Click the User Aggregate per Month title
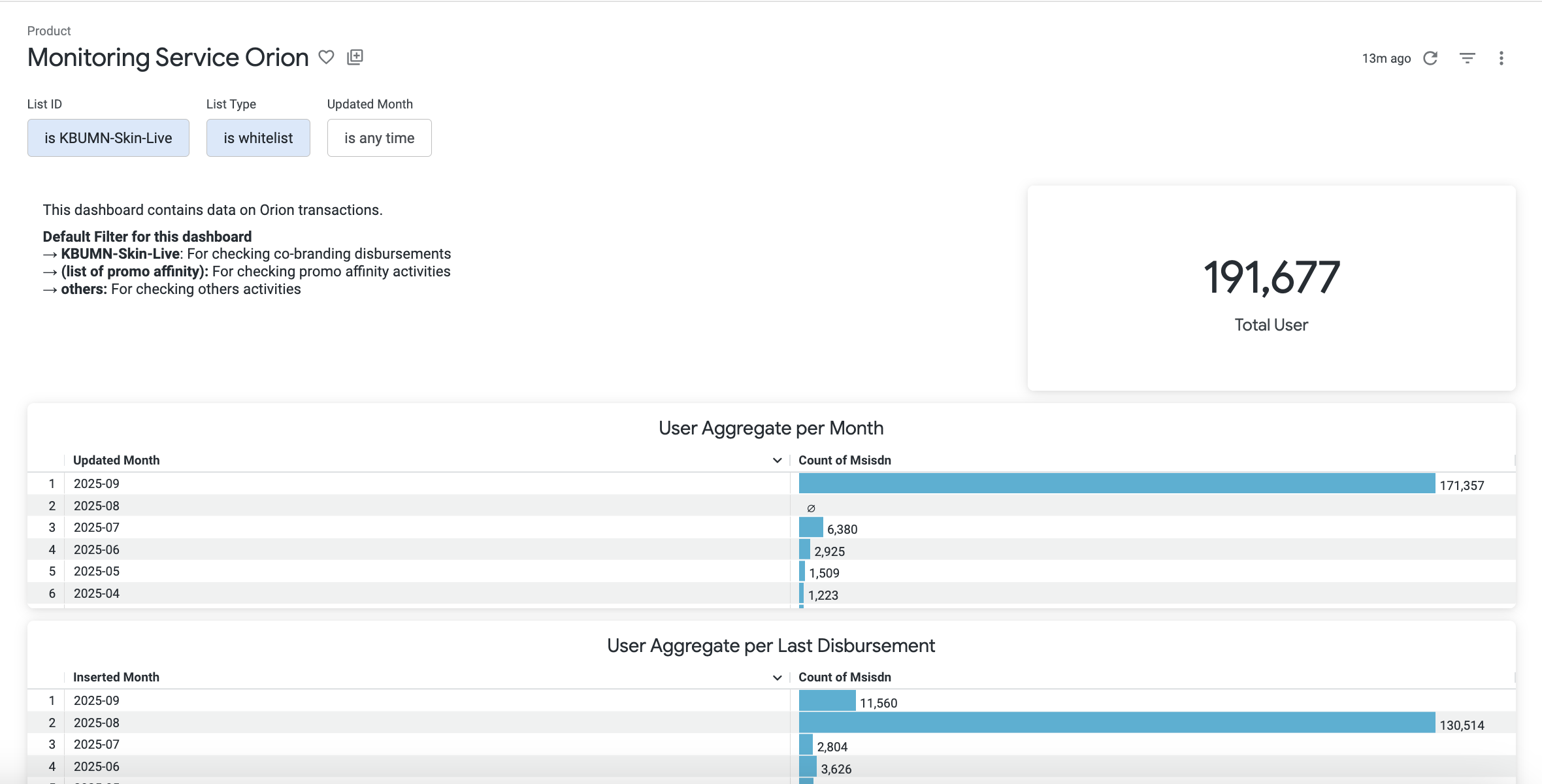1542x784 pixels. pyautogui.click(x=771, y=428)
